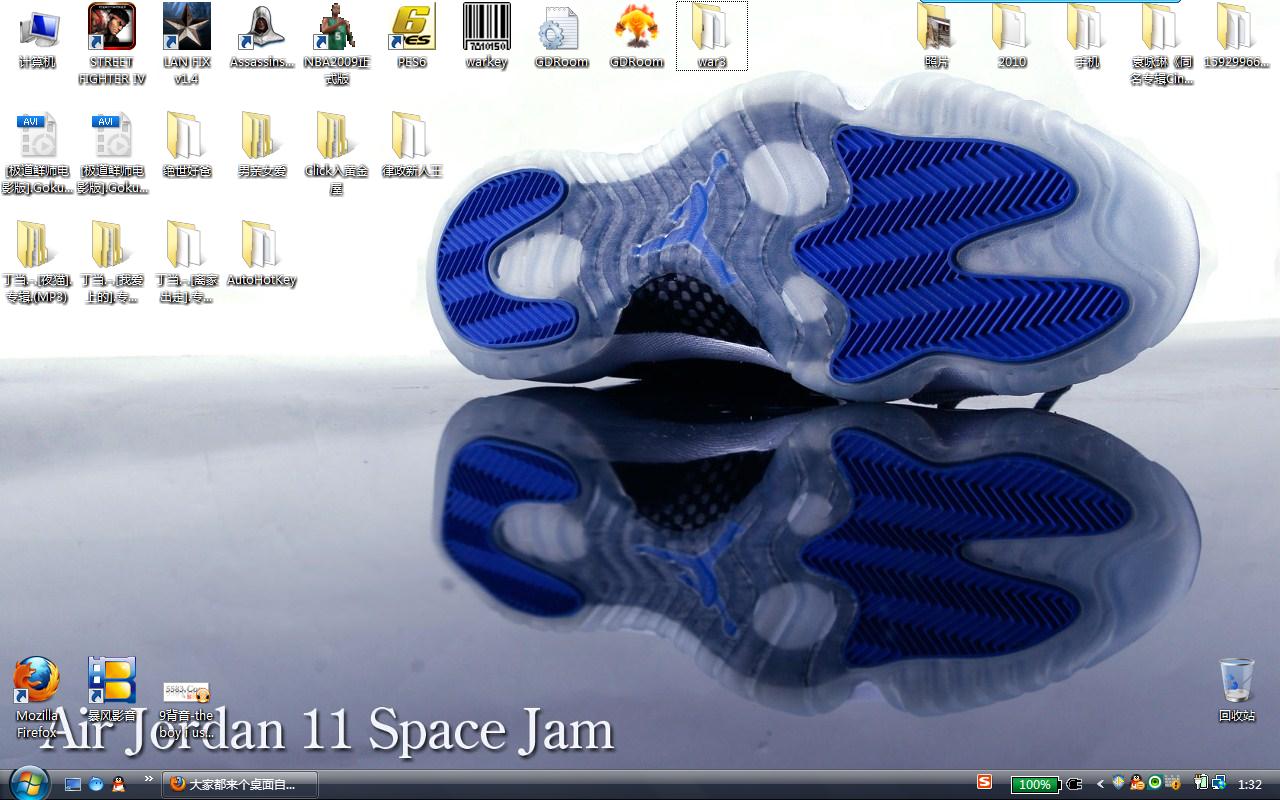
Task: Click the blue shield tray icon
Action: point(1119,783)
